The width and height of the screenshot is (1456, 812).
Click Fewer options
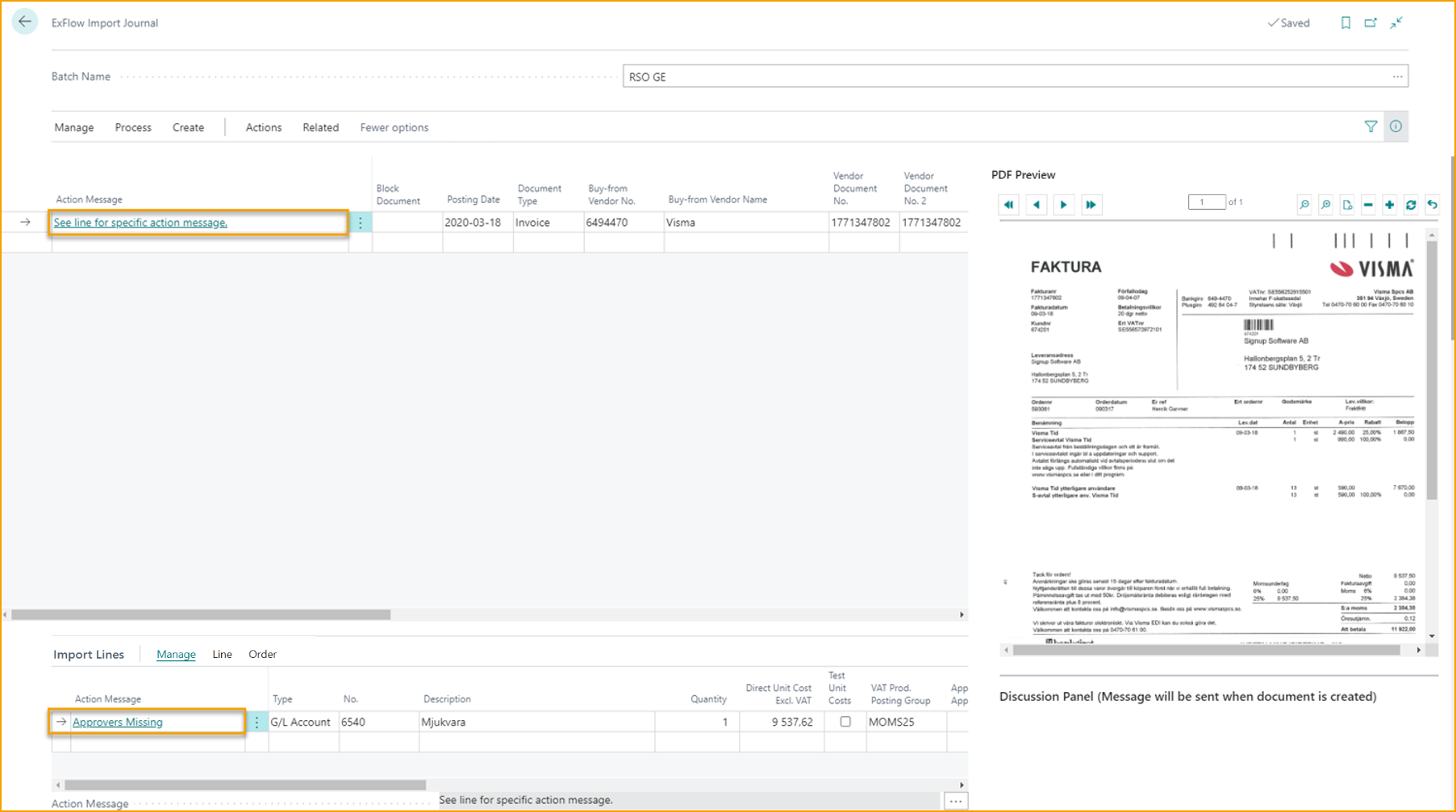394,127
